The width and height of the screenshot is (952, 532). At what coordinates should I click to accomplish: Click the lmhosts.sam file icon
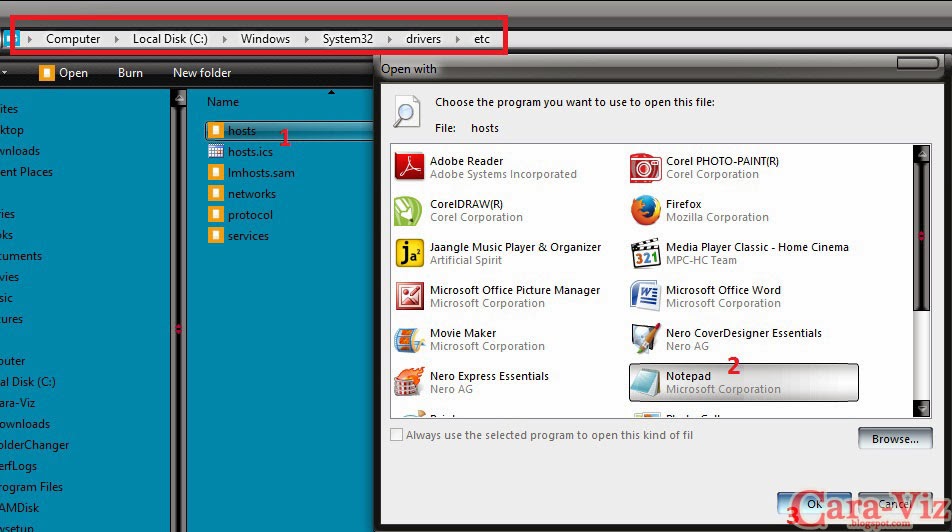(x=216, y=172)
